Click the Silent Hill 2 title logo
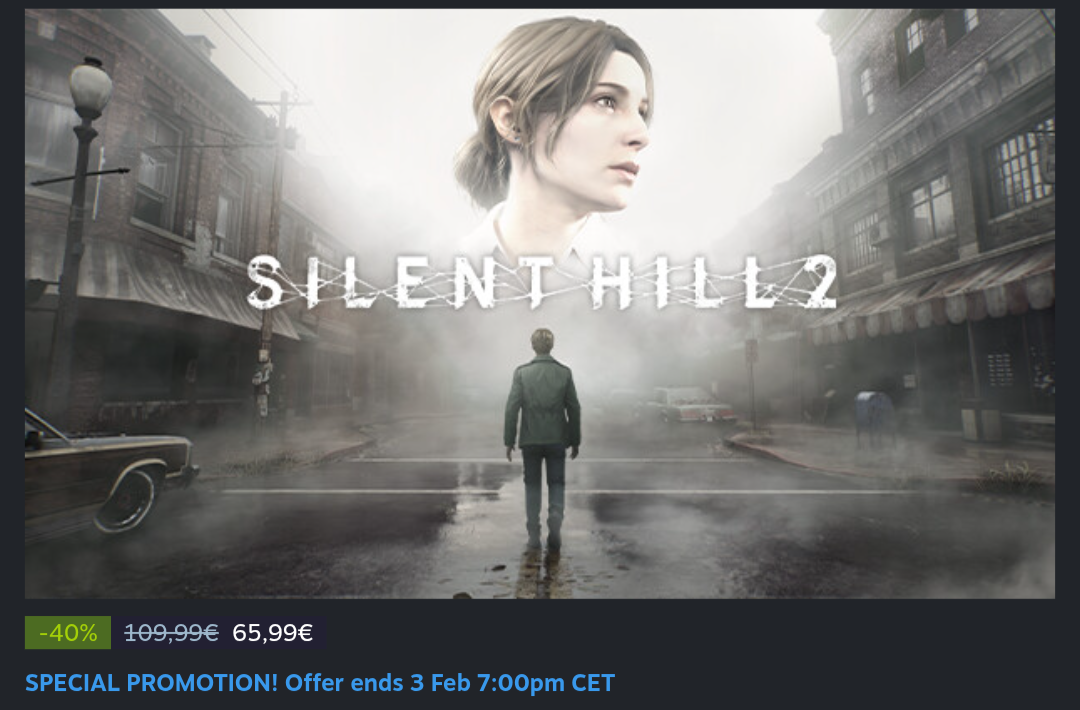This screenshot has width=1080, height=710. pos(541,283)
